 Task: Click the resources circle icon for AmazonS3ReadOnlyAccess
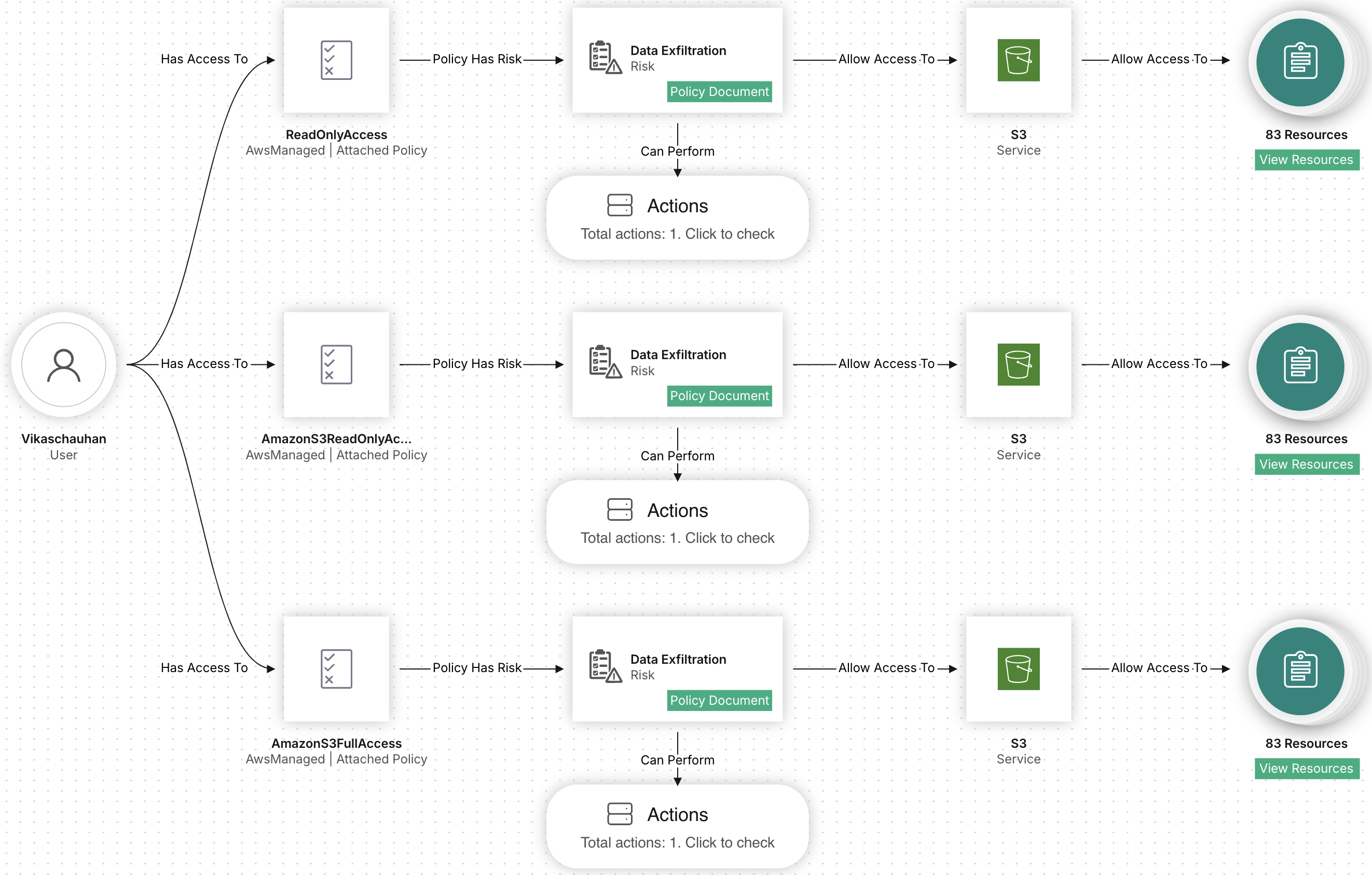click(1300, 366)
